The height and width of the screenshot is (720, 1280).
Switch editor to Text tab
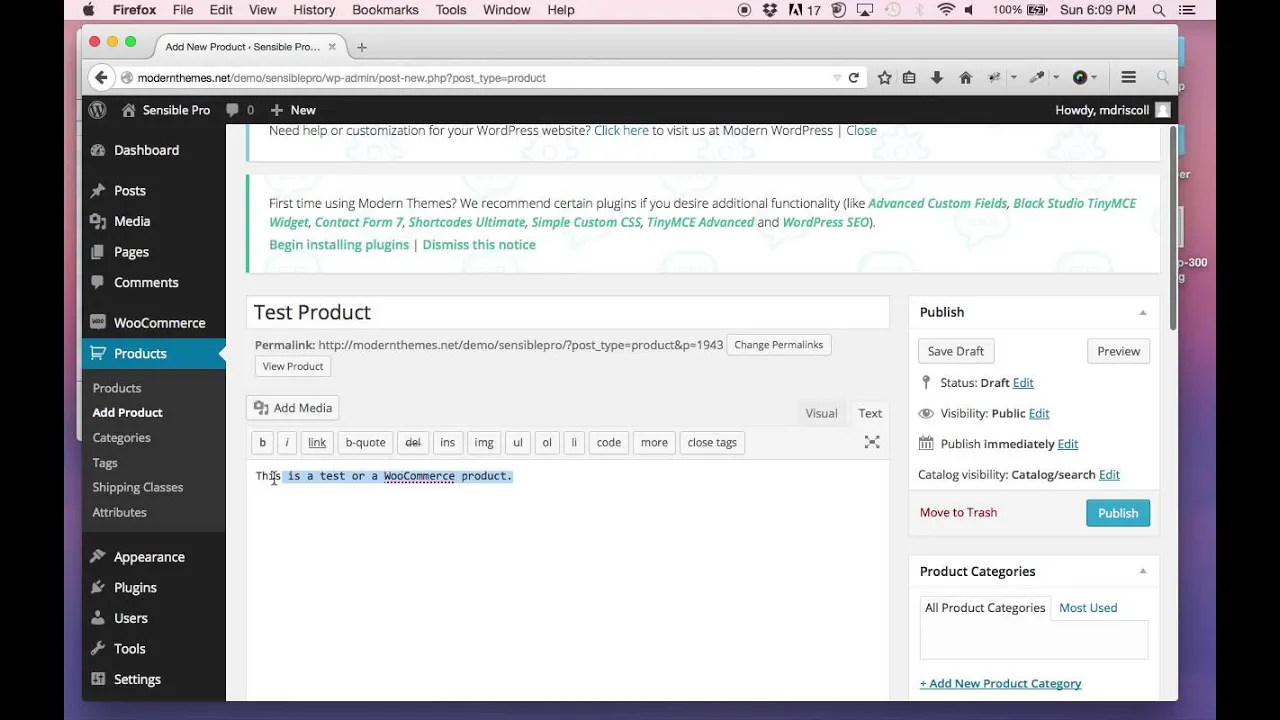(870, 413)
